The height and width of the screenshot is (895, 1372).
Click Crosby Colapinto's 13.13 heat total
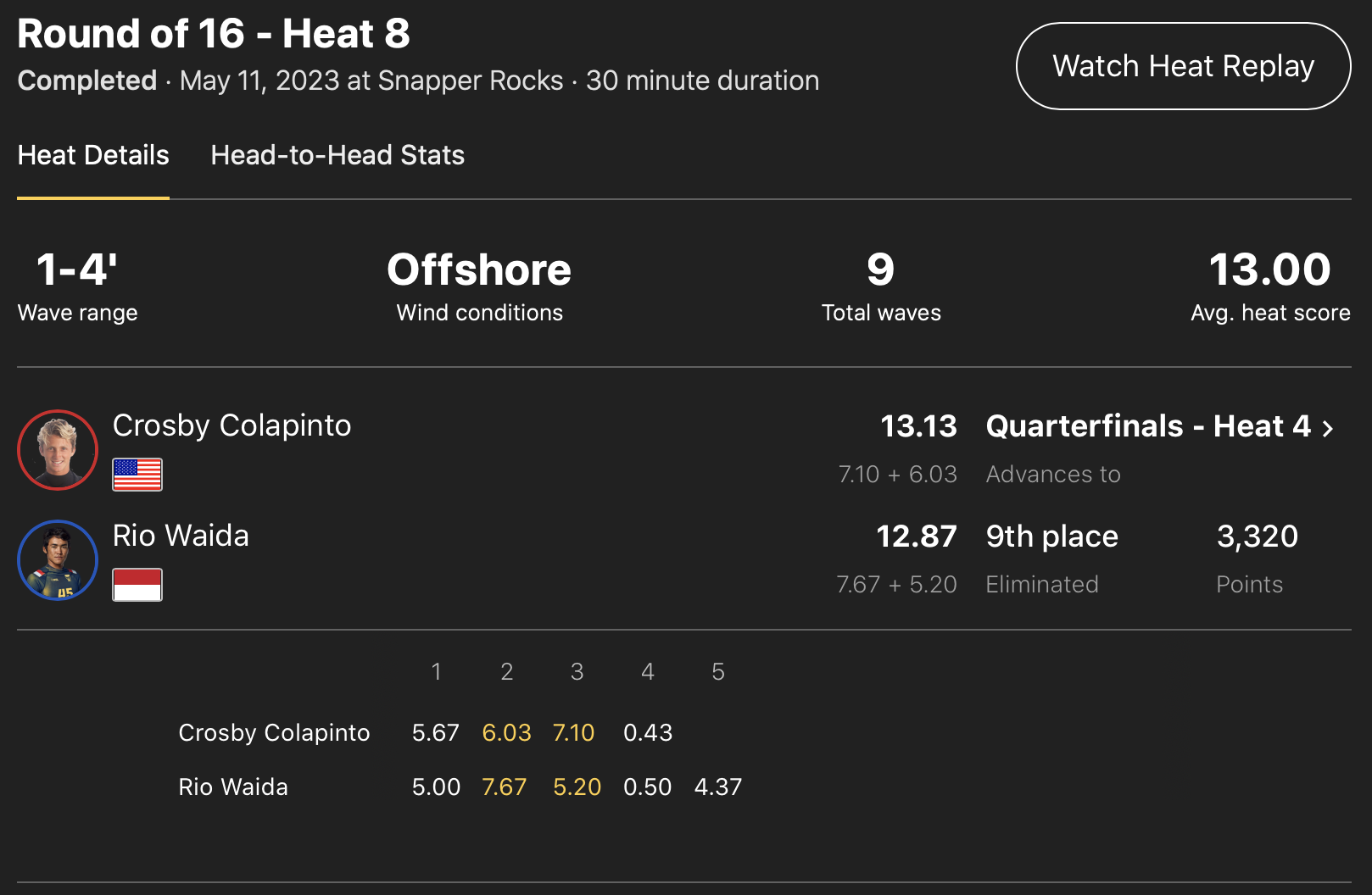point(918,426)
